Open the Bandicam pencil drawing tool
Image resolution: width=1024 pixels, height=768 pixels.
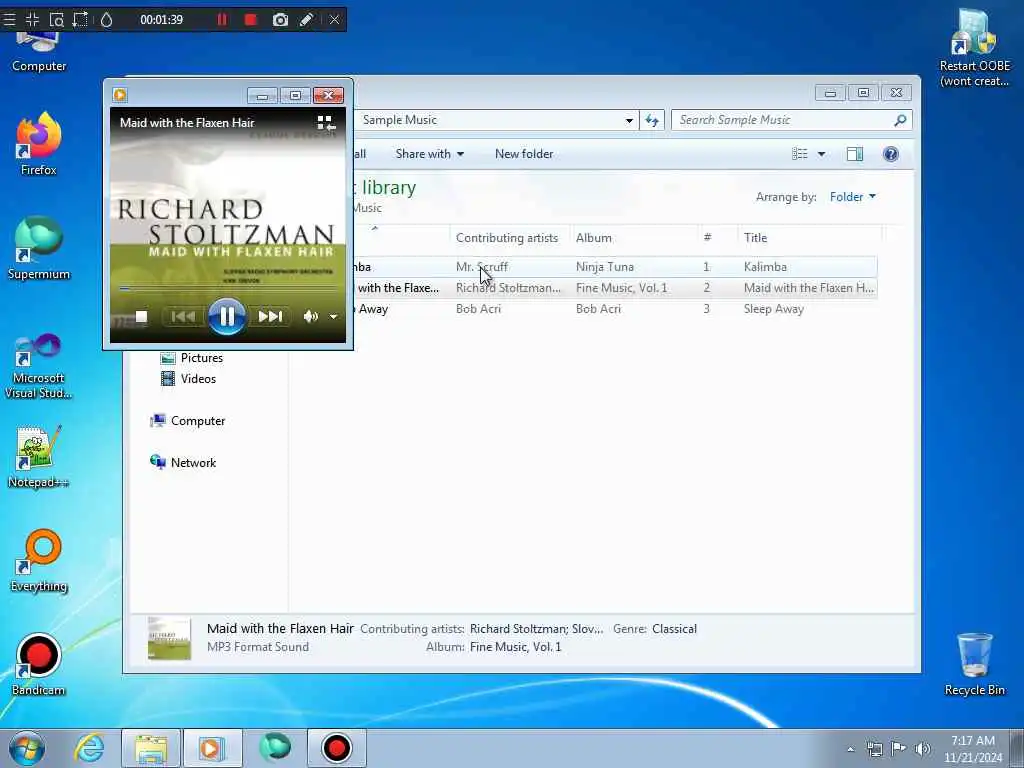[x=306, y=20]
